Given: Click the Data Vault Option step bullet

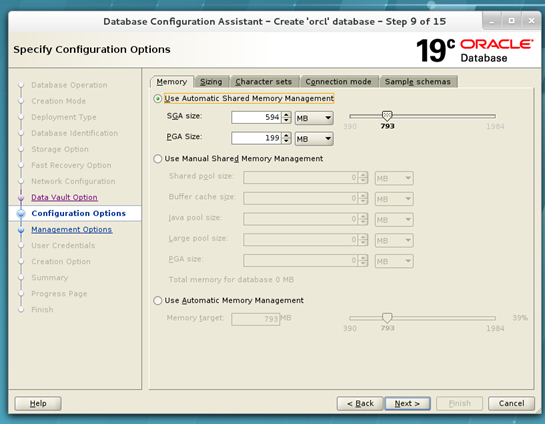Looking at the screenshot, I should (21, 197).
